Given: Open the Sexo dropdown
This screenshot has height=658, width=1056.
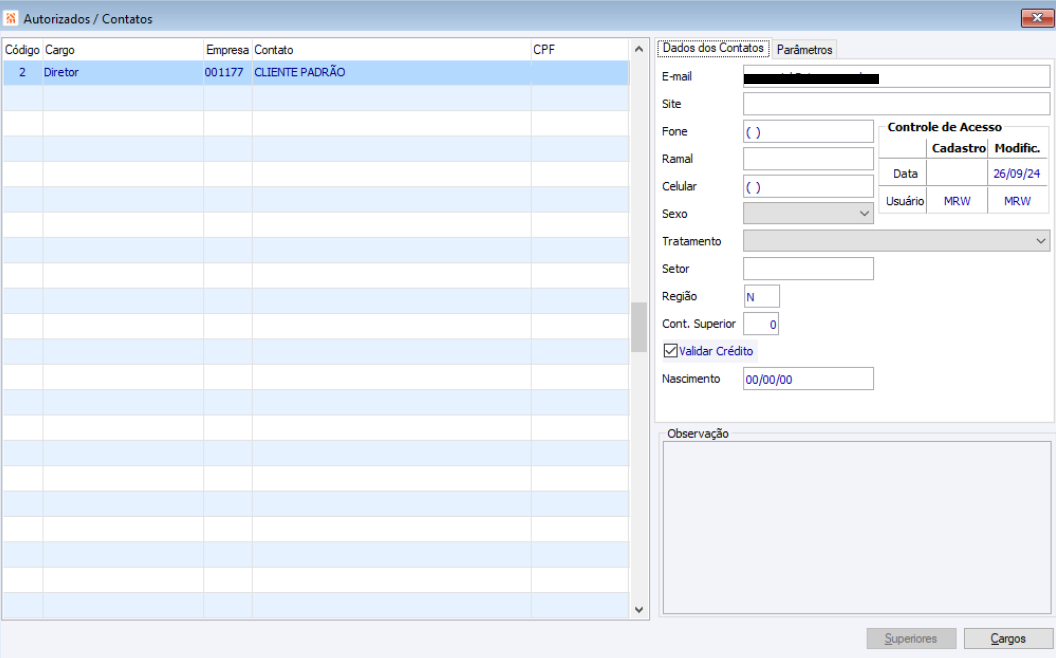Looking at the screenshot, I should click(x=808, y=213).
